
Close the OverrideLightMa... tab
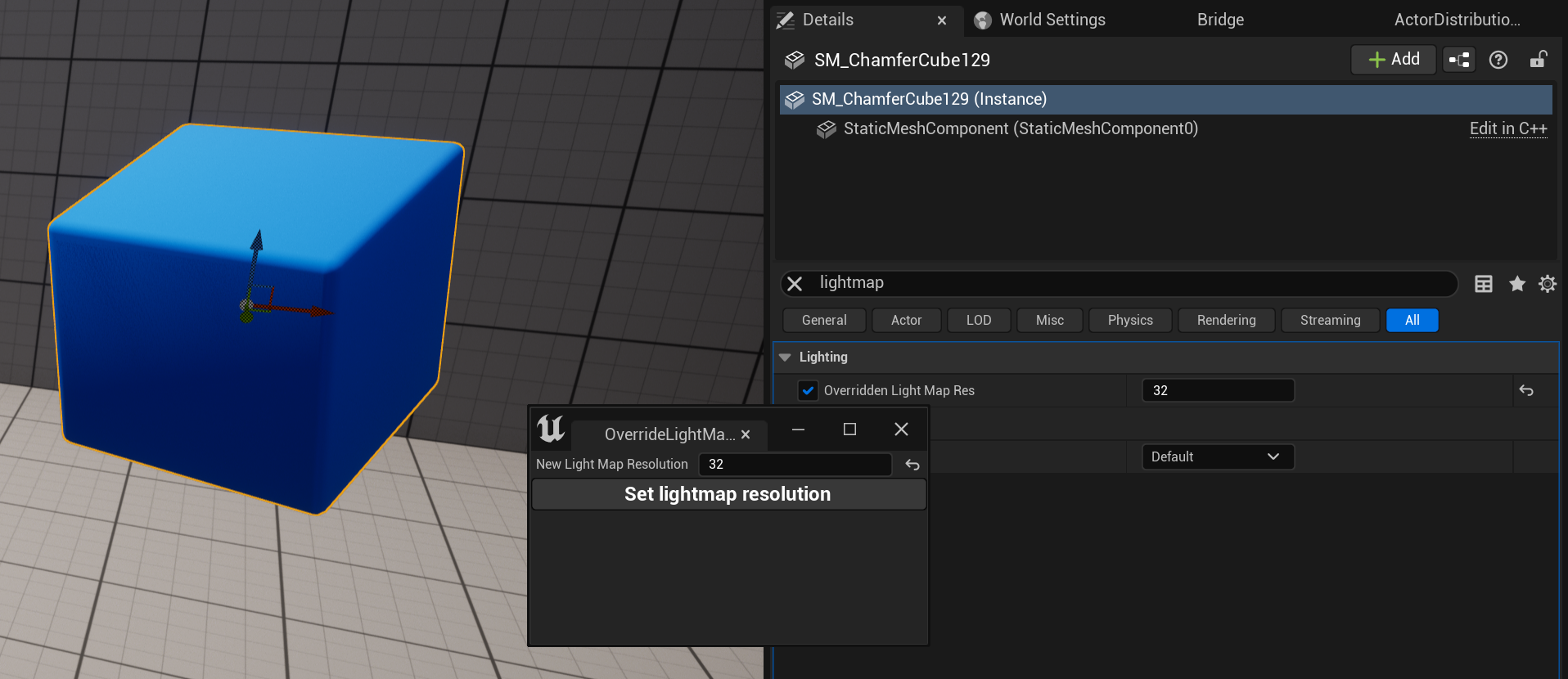(746, 434)
